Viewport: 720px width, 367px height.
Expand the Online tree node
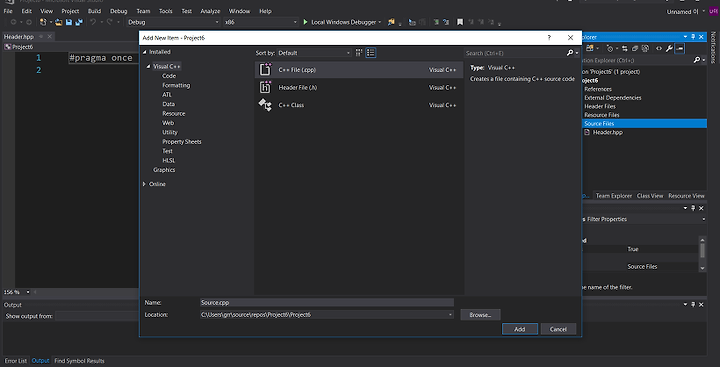coord(144,184)
